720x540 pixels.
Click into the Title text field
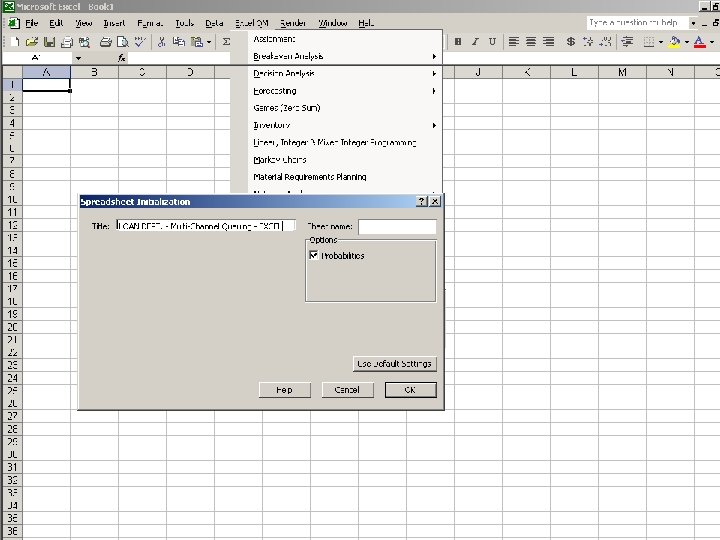pos(206,225)
